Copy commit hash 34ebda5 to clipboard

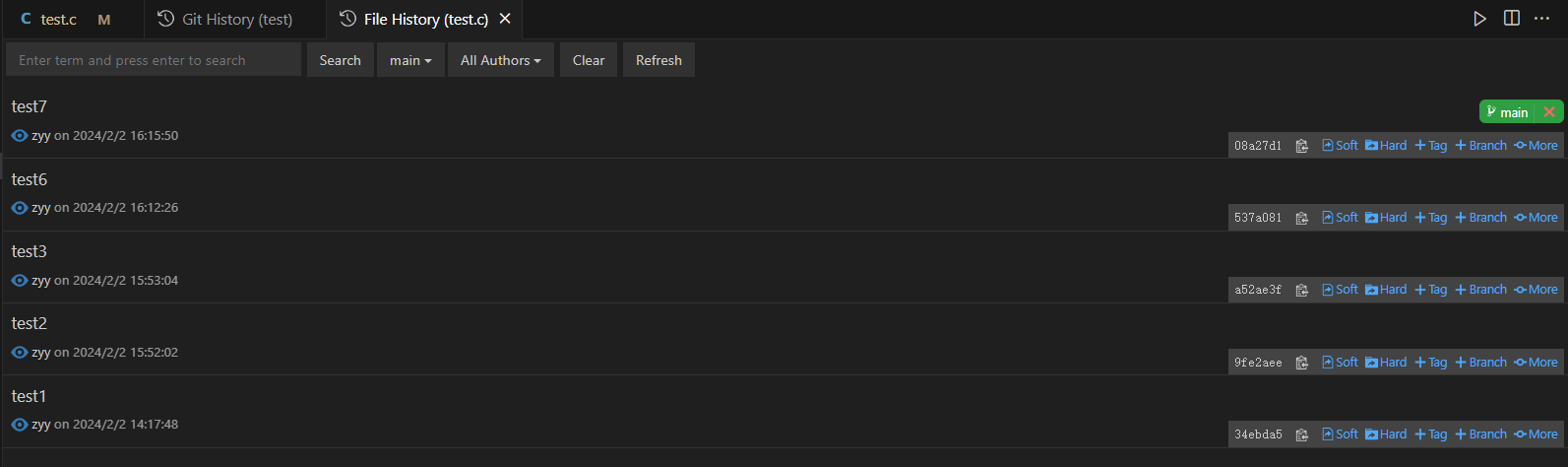click(x=1301, y=434)
